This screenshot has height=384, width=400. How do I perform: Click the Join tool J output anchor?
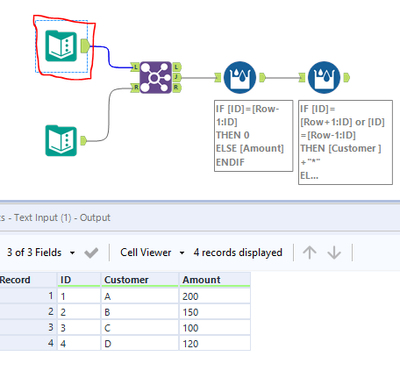(x=177, y=77)
